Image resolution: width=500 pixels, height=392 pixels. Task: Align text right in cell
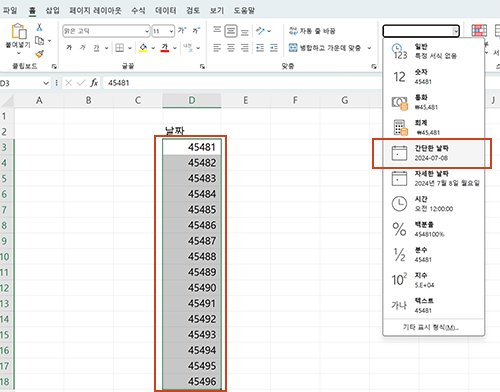245,48
